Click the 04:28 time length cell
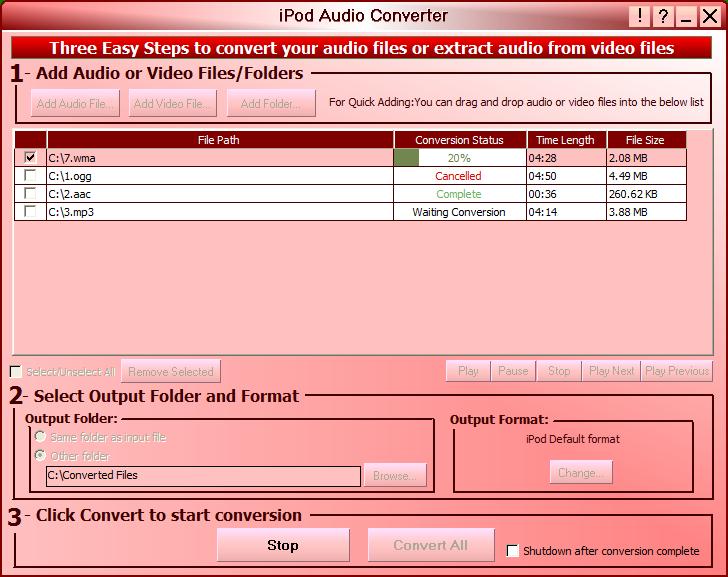The image size is (728, 577). click(x=566, y=158)
